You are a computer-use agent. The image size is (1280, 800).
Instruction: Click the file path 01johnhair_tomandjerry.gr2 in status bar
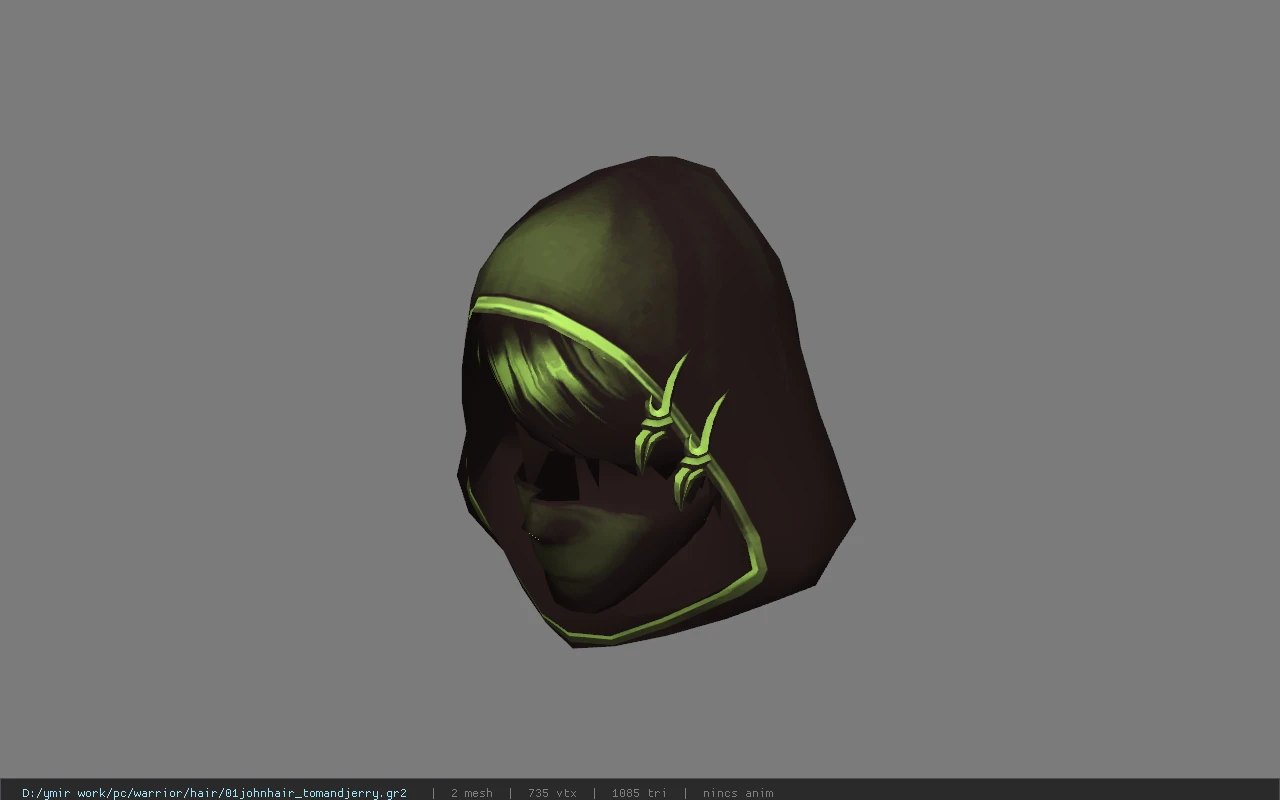coord(214,793)
